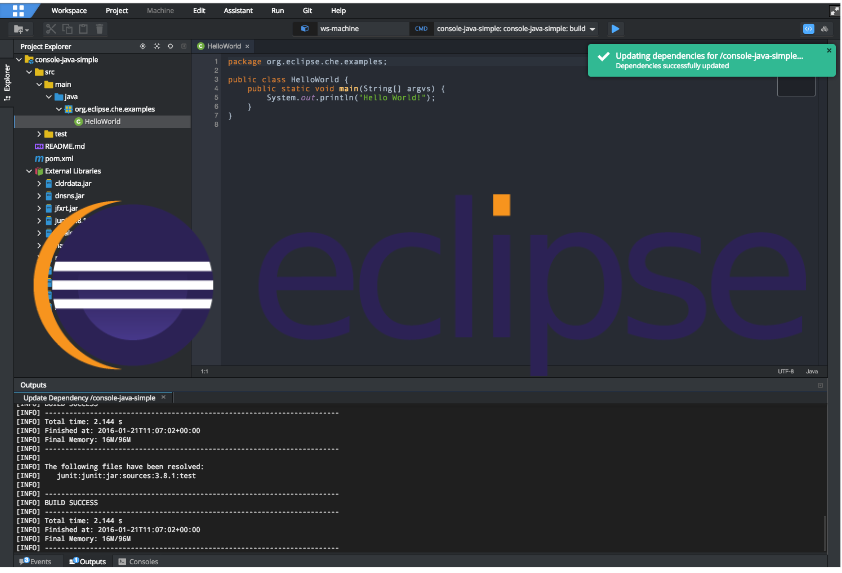The width and height of the screenshot is (842, 573).
Task: Collapse the java source folder
Action: pos(49,97)
